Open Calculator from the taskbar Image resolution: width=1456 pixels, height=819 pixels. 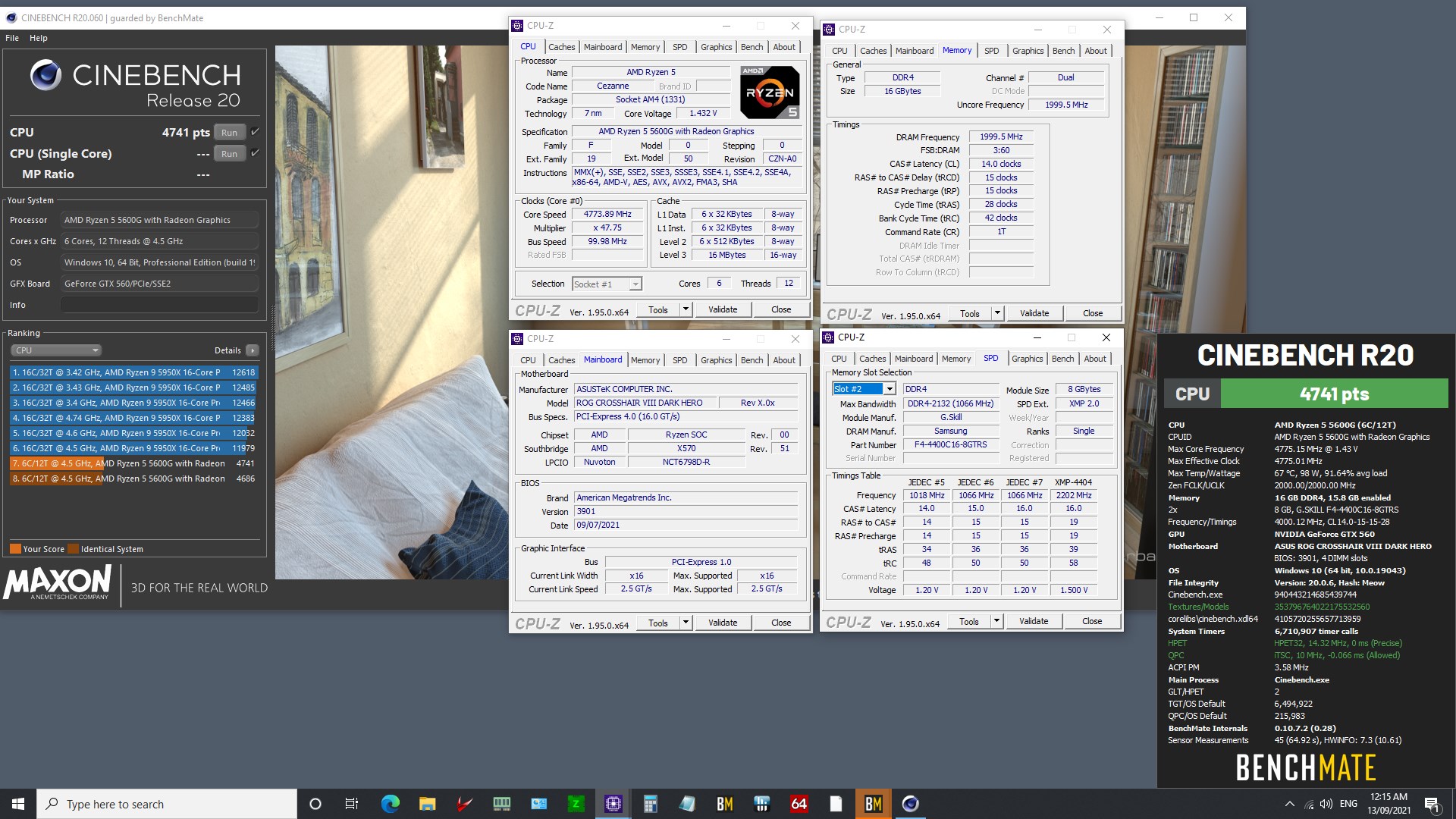coord(650,804)
